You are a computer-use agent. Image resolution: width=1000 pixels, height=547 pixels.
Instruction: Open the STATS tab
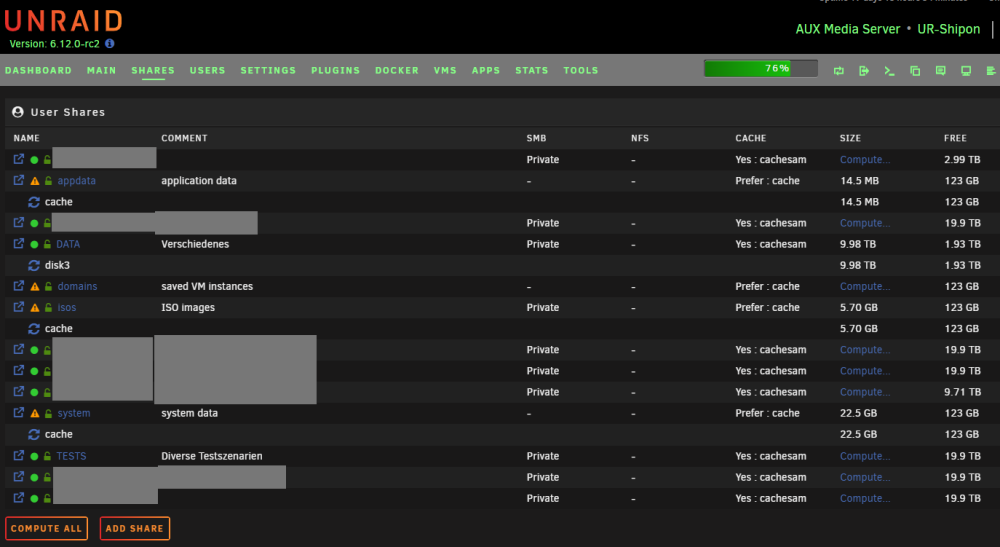[x=532, y=70]
